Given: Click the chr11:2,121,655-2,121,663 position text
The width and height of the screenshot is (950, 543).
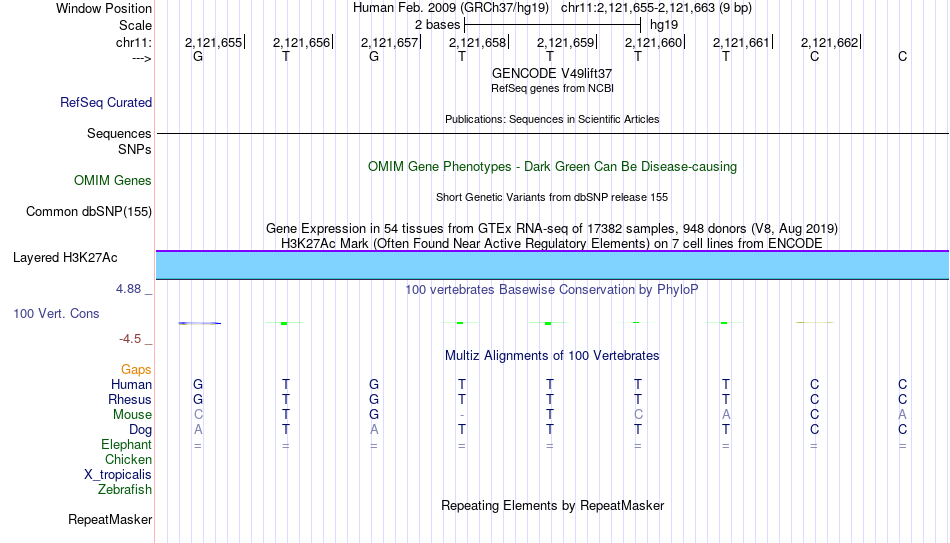Looking at the screenshot, I should tap(656, 8).
